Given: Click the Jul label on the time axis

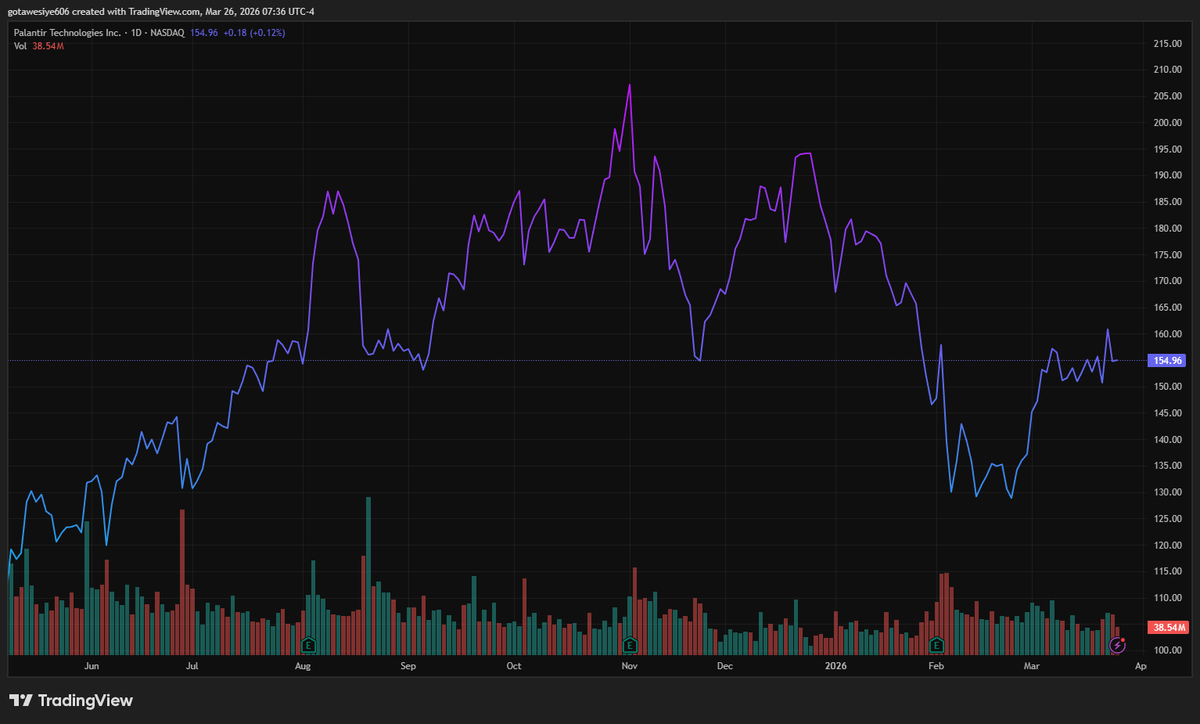Looking at the screenshot, I should (191, 665).
